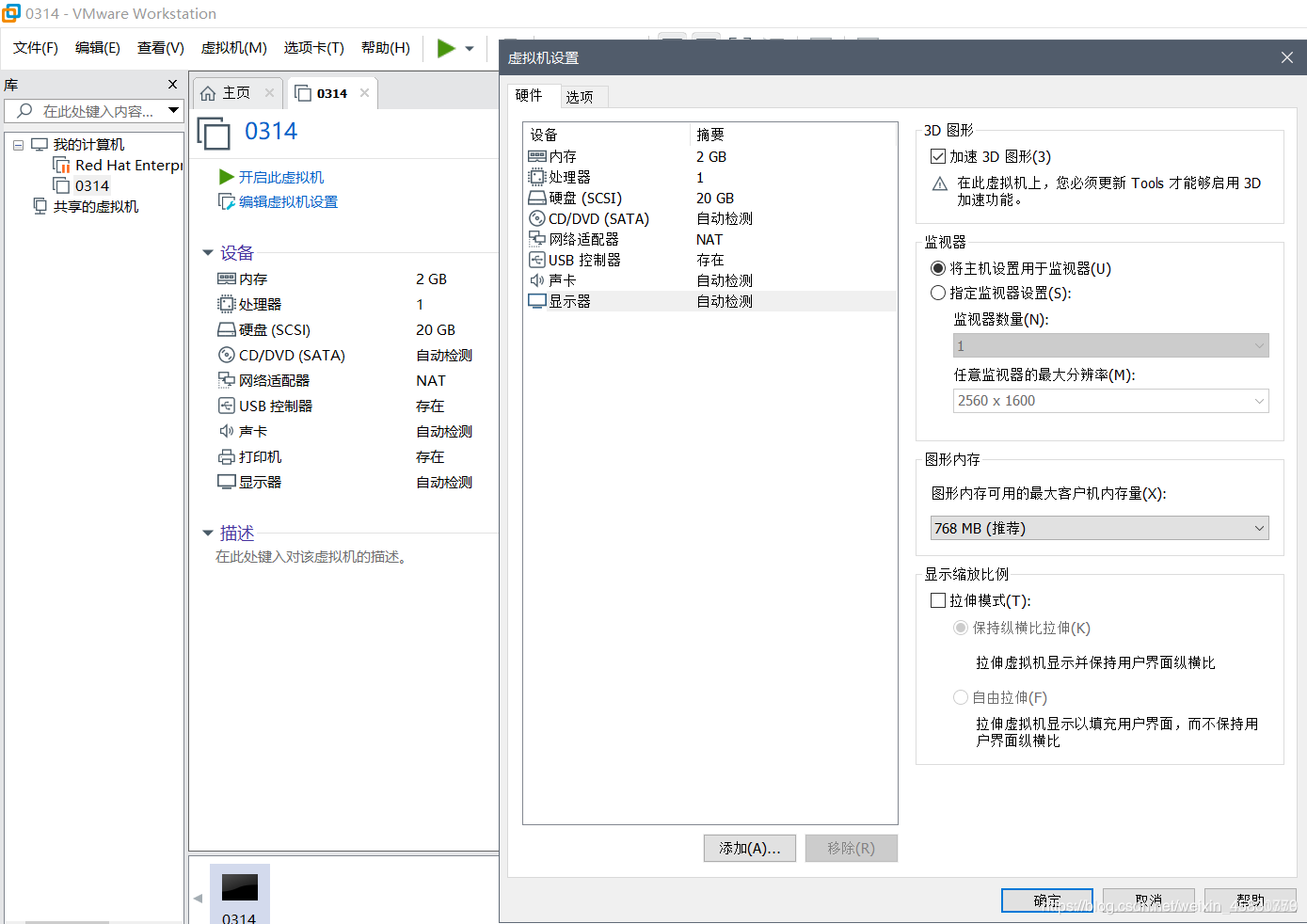
Task: Select 内存 icon in settings hardware list
Action: 537,157
